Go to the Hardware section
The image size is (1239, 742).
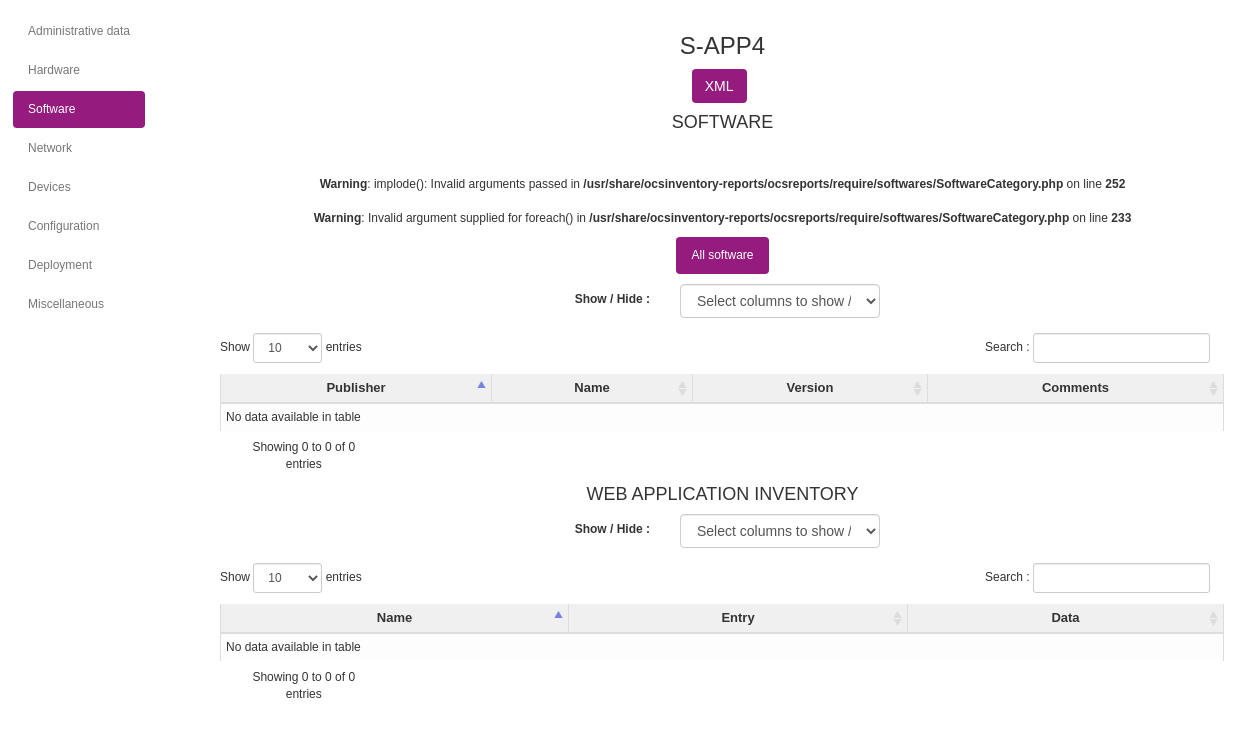(x=54, y=70)
